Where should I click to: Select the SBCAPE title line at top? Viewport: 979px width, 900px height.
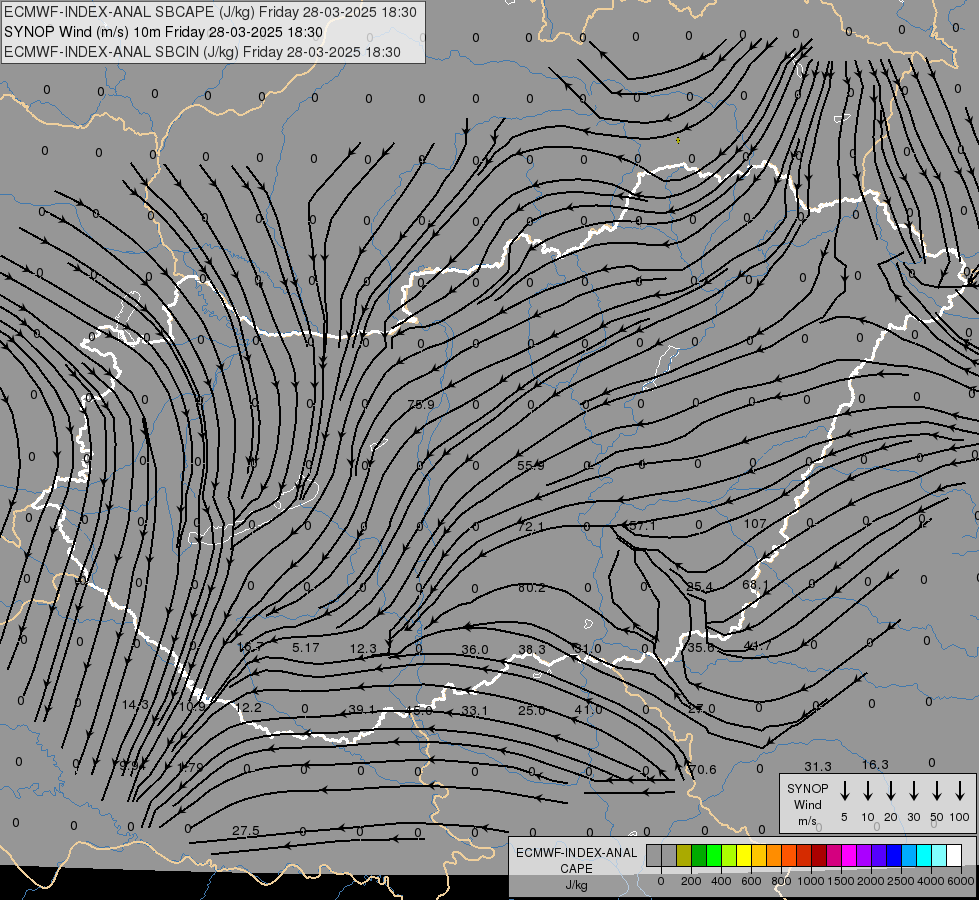[x=210, y=12]
